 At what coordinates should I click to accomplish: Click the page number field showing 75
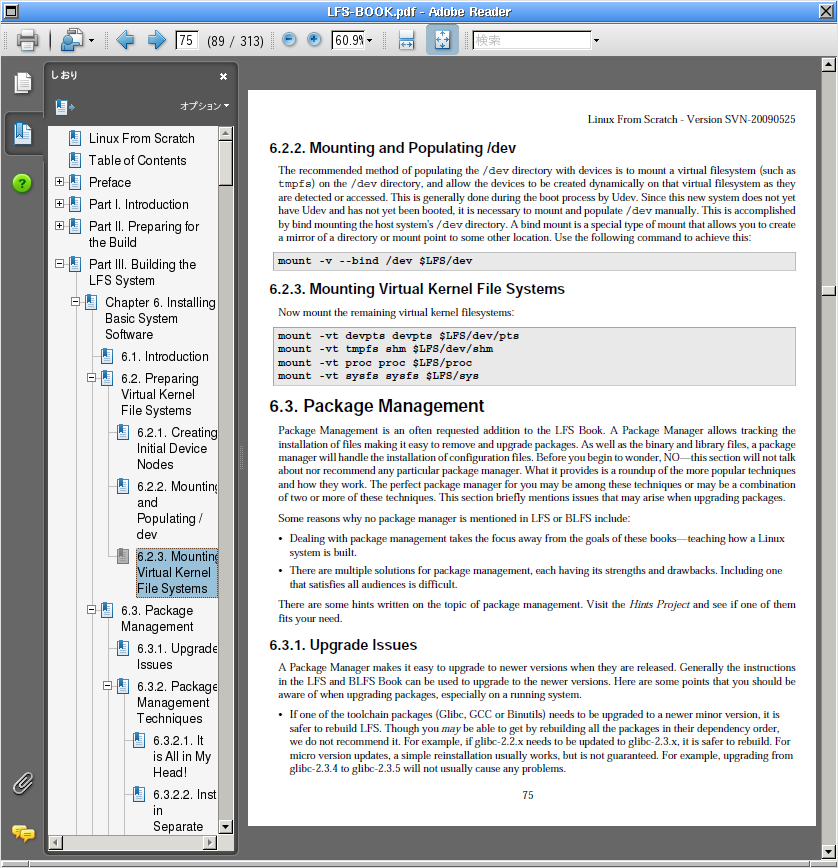pyautogui.click(x=187, y=40)
